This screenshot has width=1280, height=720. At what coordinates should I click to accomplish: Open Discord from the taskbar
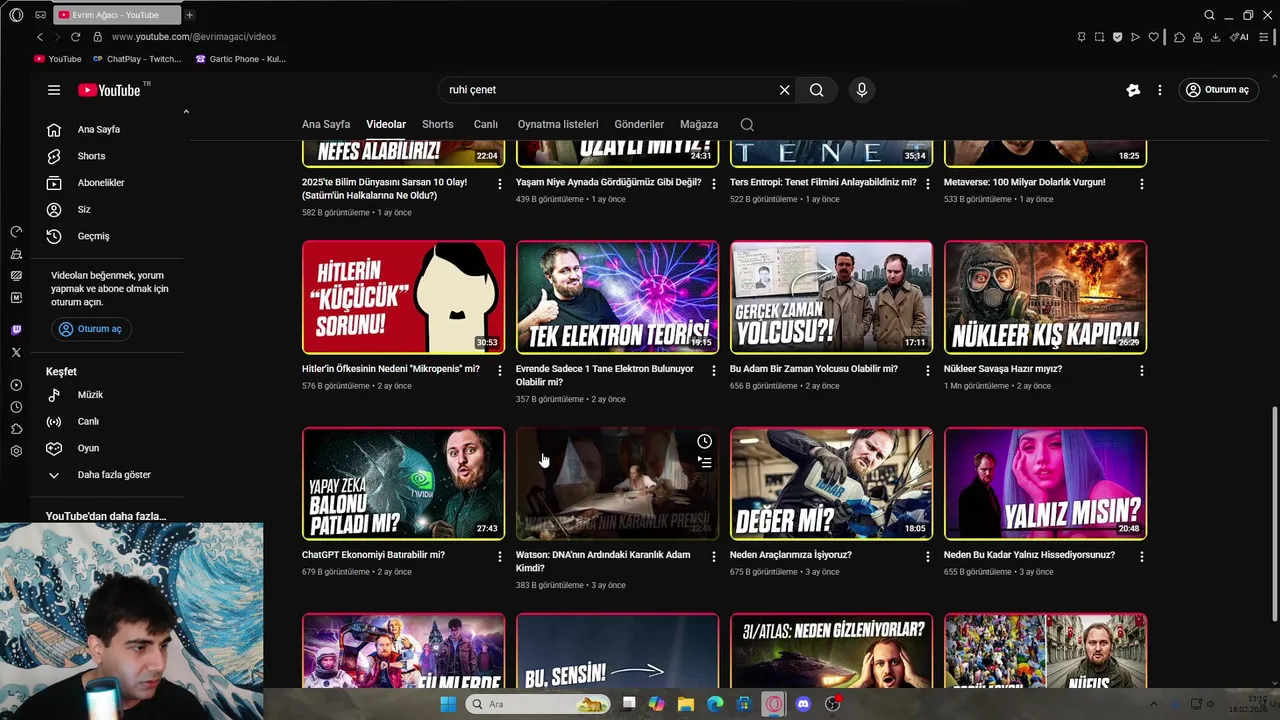click(803, 704)
